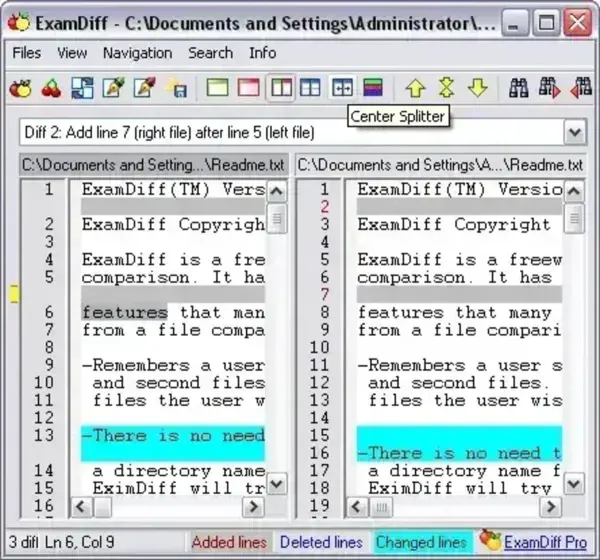Click left pane highlighted line '-There is no need'
The height and width of the screenshot is (560, 600).
click(173, 436)
